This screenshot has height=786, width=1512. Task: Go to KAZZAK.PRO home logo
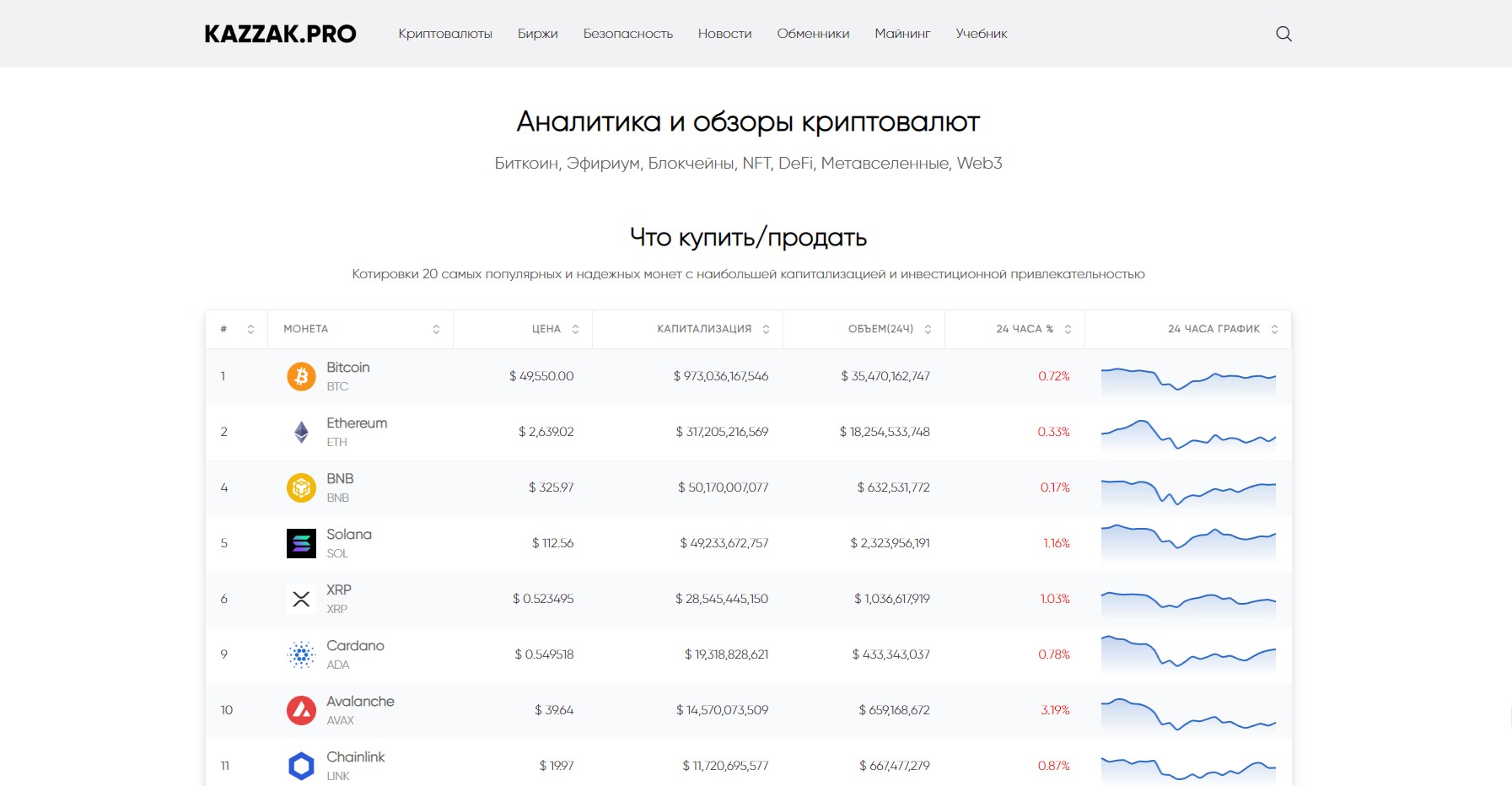coord(280,34)
